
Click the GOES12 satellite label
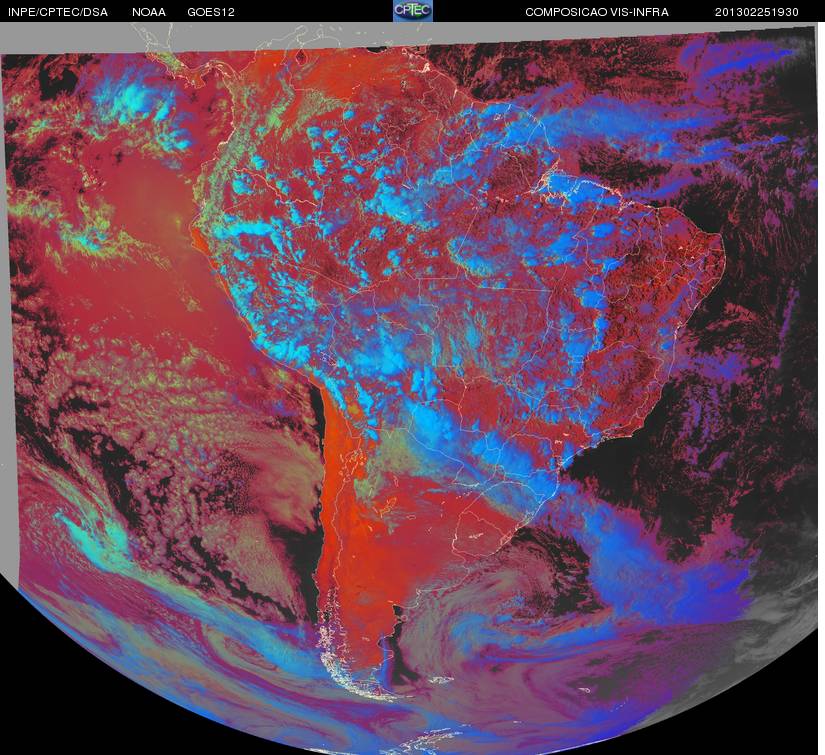click(x=211, y=12)
